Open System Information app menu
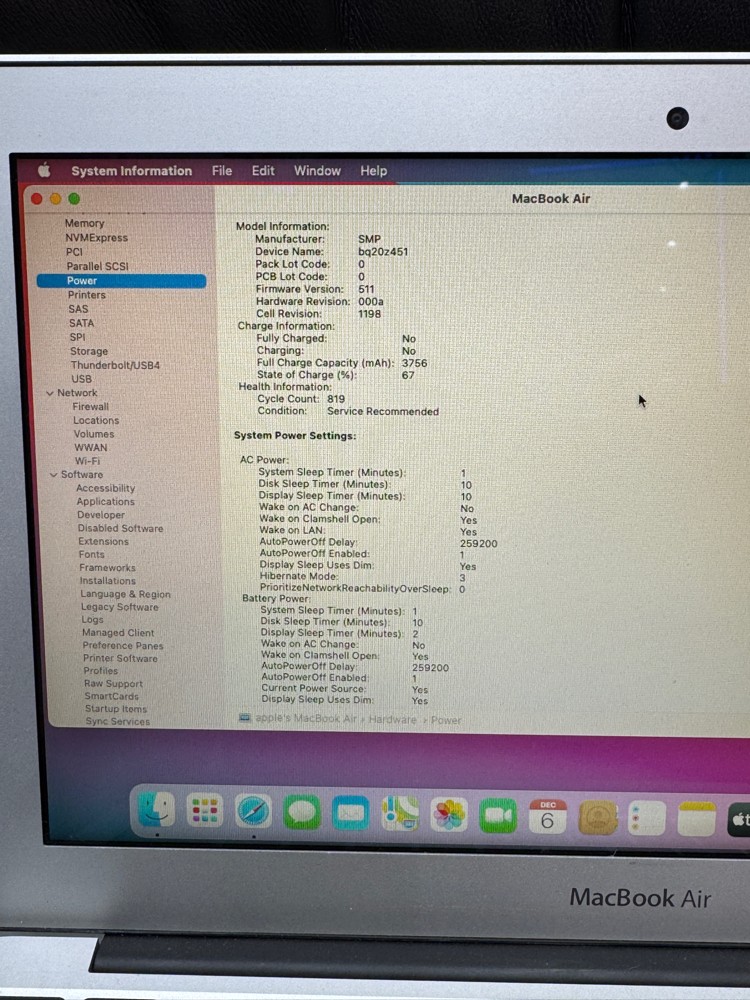Image resolution: width=750 pixels, height=1000 pixels. (x=131, y=170)
